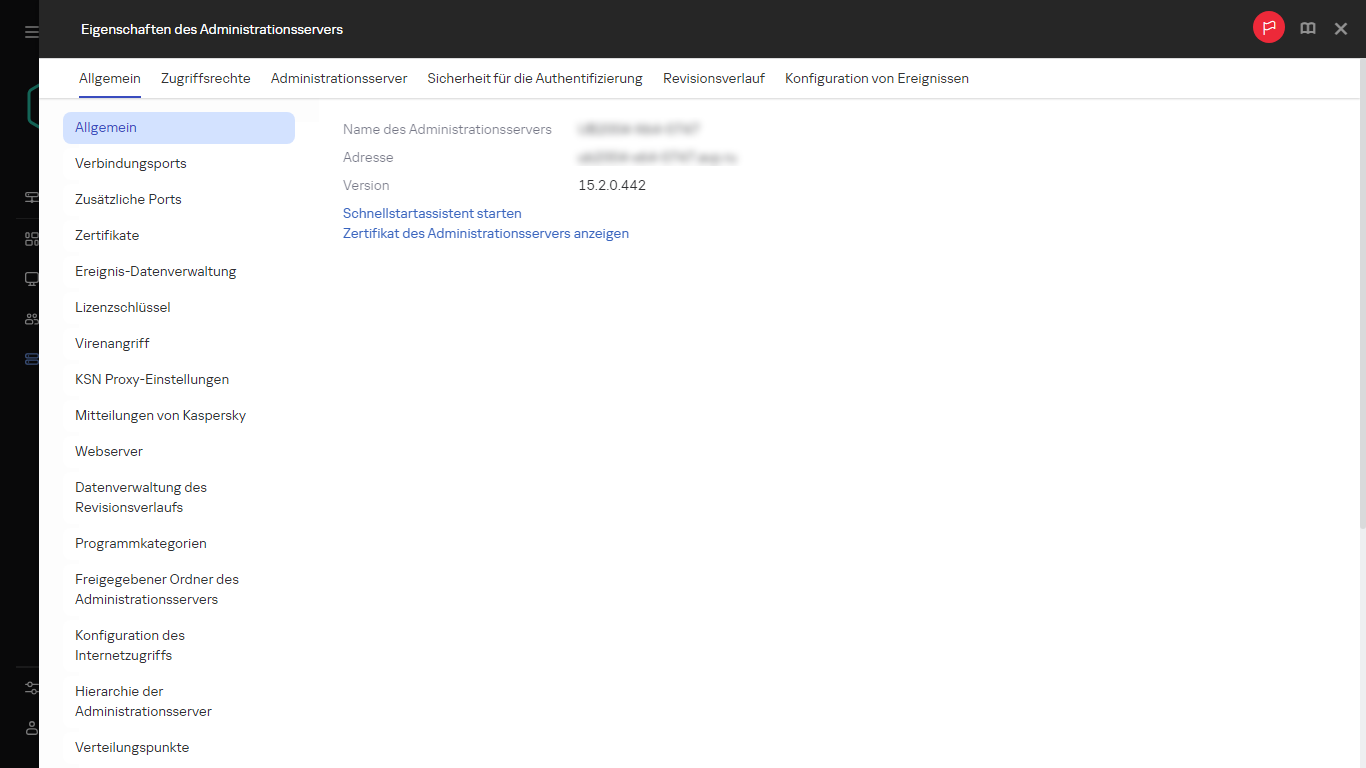
Task: Open the user account icon in sidebar
Action: point(29,728)
